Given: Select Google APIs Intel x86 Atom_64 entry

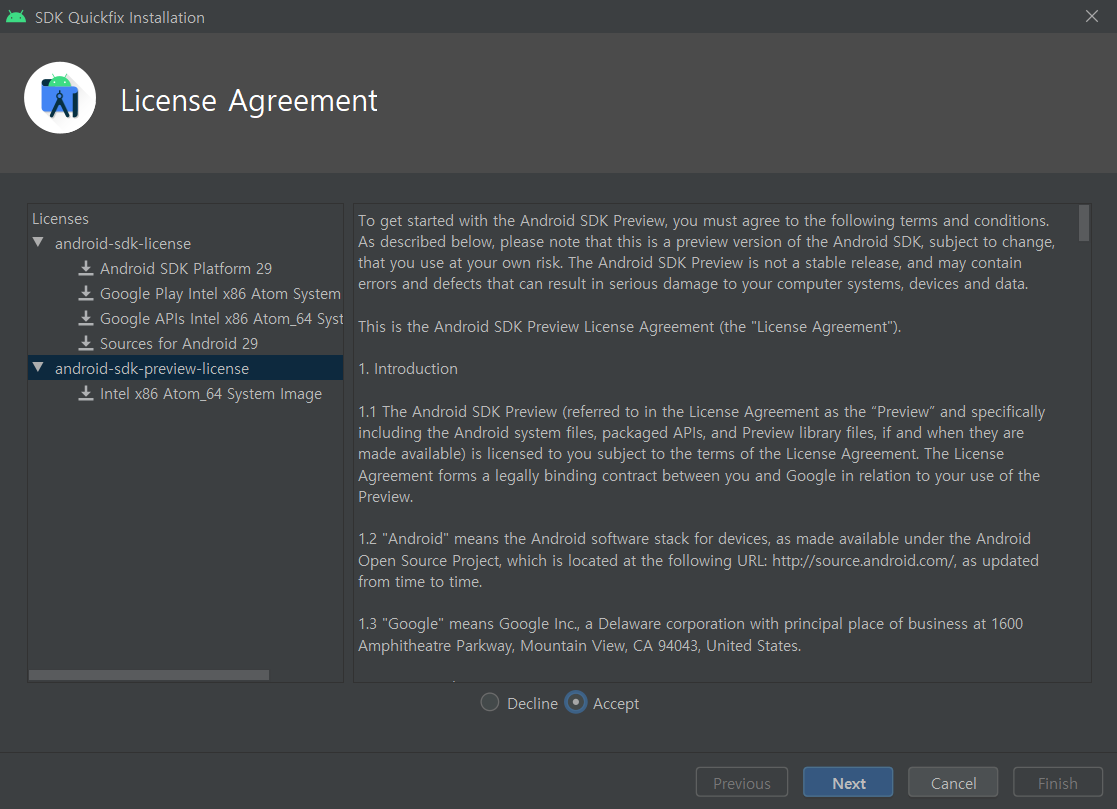Looking at the screenshot, I should coord(222,318).
